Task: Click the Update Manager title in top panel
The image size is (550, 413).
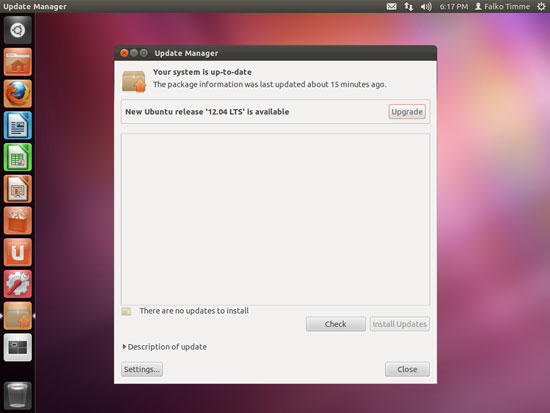Action: tap(35, 6)
